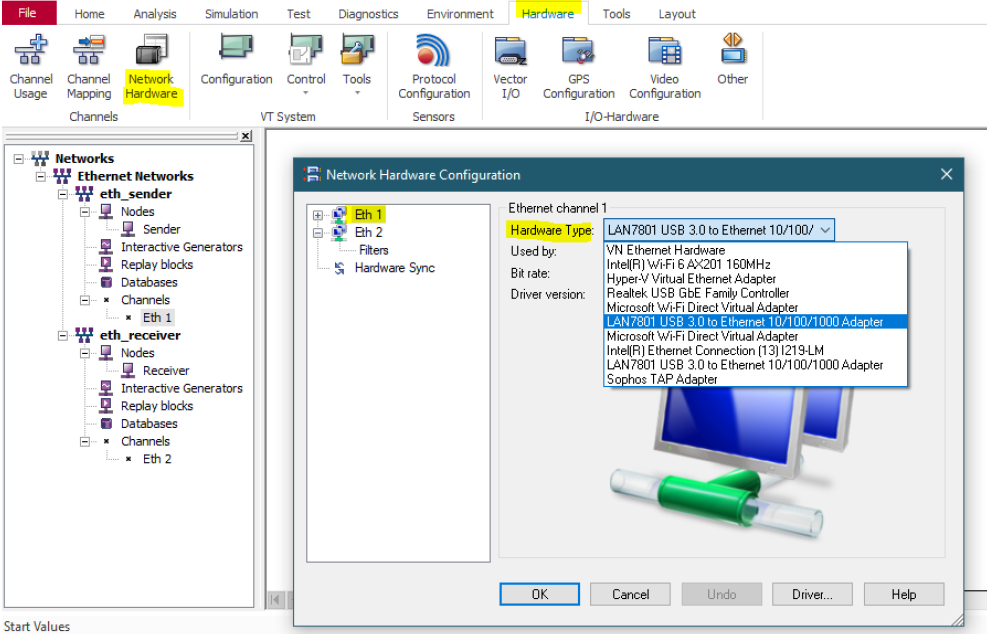Collapse Channels under eth_receiver
This screenshot has height=634, width=987.
[x=84, y=441]
